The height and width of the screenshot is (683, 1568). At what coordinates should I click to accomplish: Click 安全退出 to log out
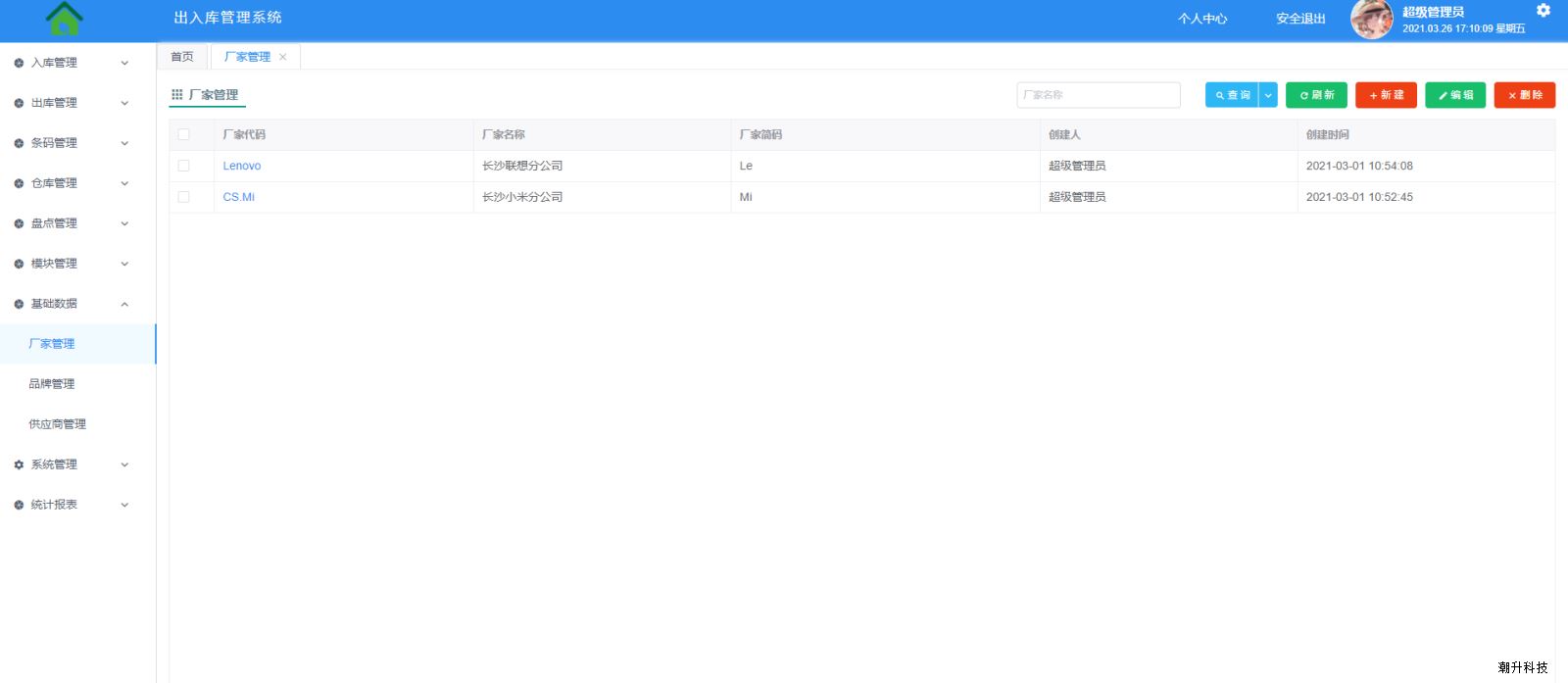click(1300, 19)
